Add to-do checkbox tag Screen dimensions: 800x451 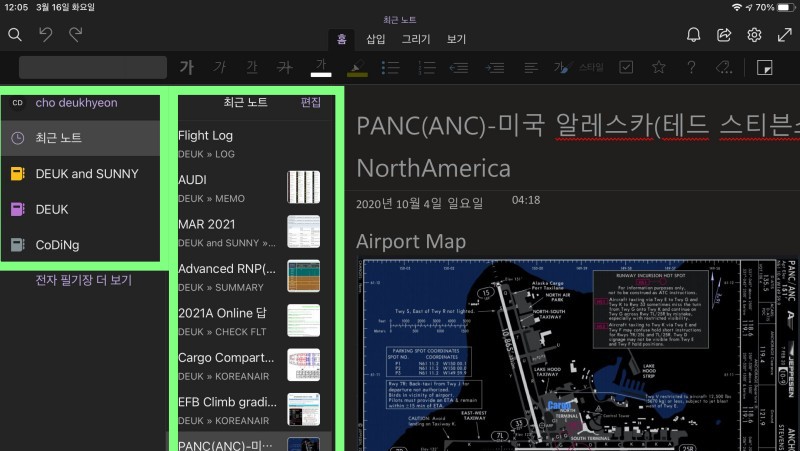(x=626, y=67)
